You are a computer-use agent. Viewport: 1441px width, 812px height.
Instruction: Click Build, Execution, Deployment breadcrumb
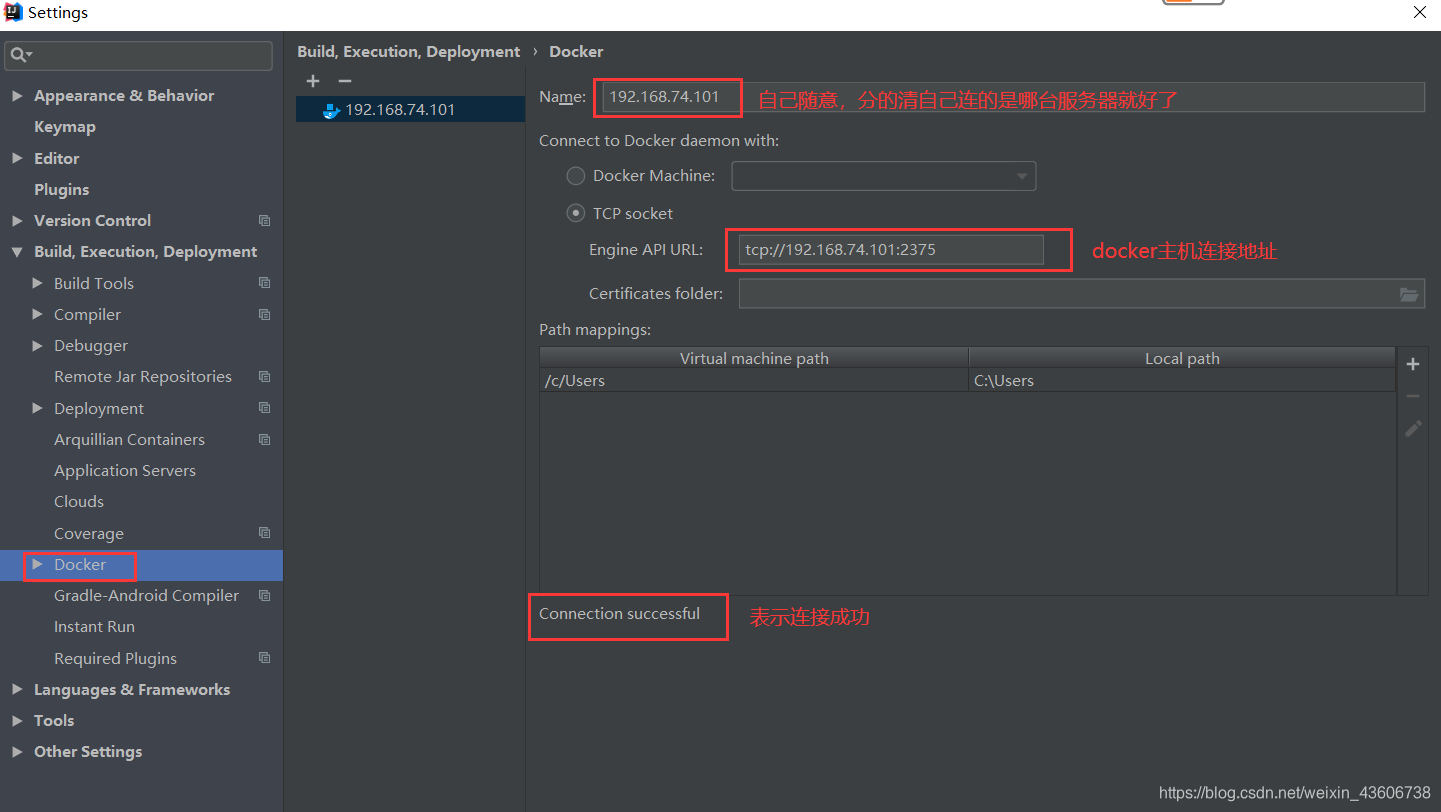(x=409, y=52)
